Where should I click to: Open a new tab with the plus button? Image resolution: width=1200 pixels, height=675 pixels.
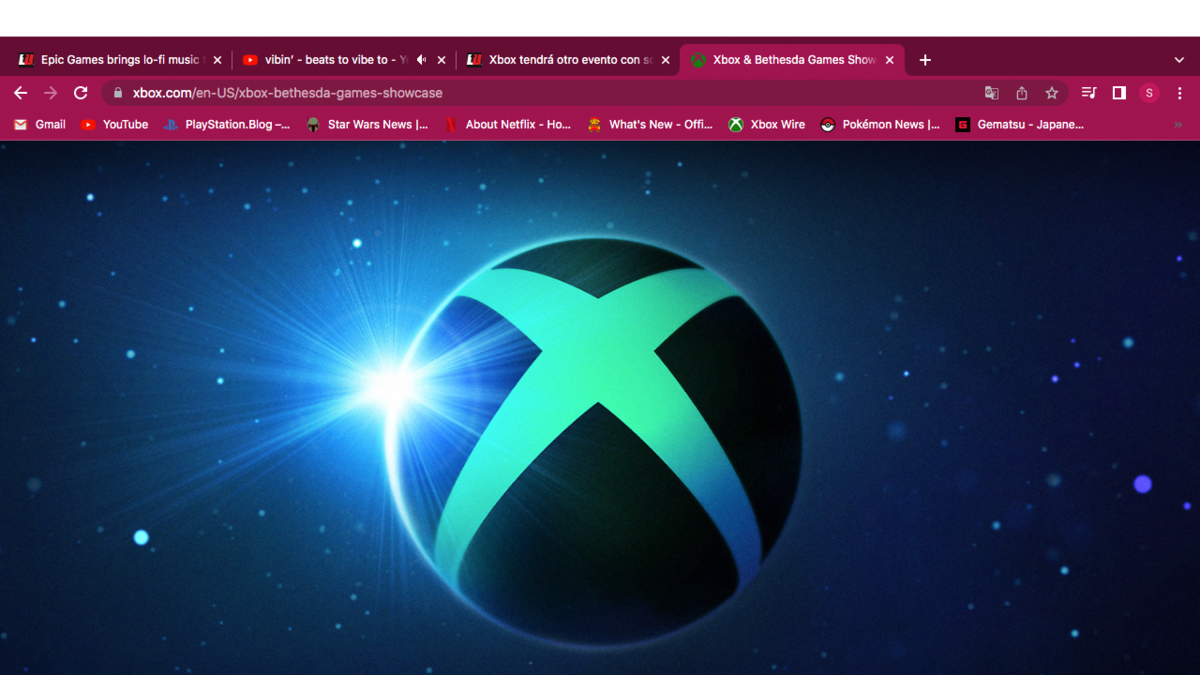click(x=925, y=60)
